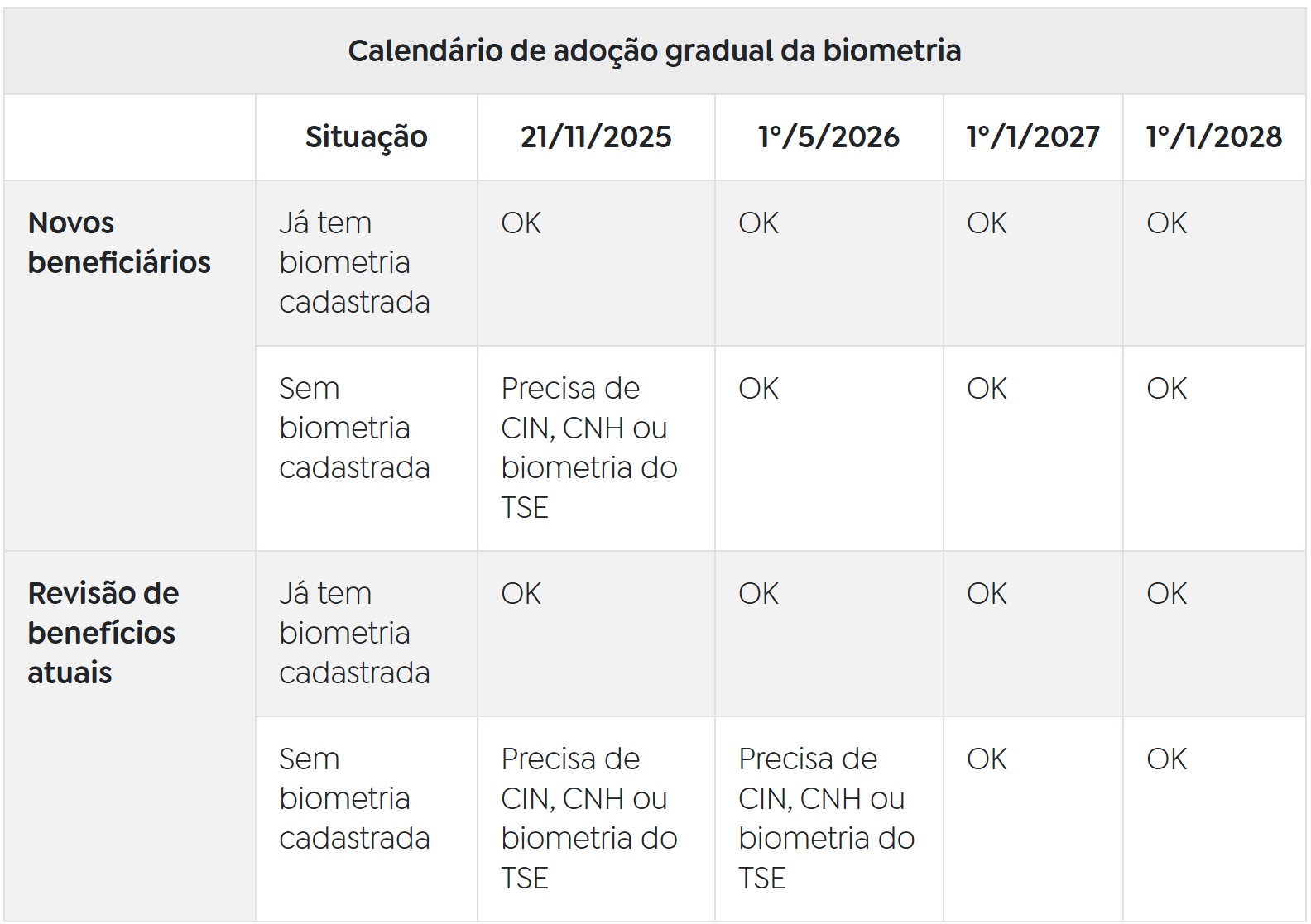Click top OK cell under 21/11/2025
1311x924 pixels.
(521, 223)
